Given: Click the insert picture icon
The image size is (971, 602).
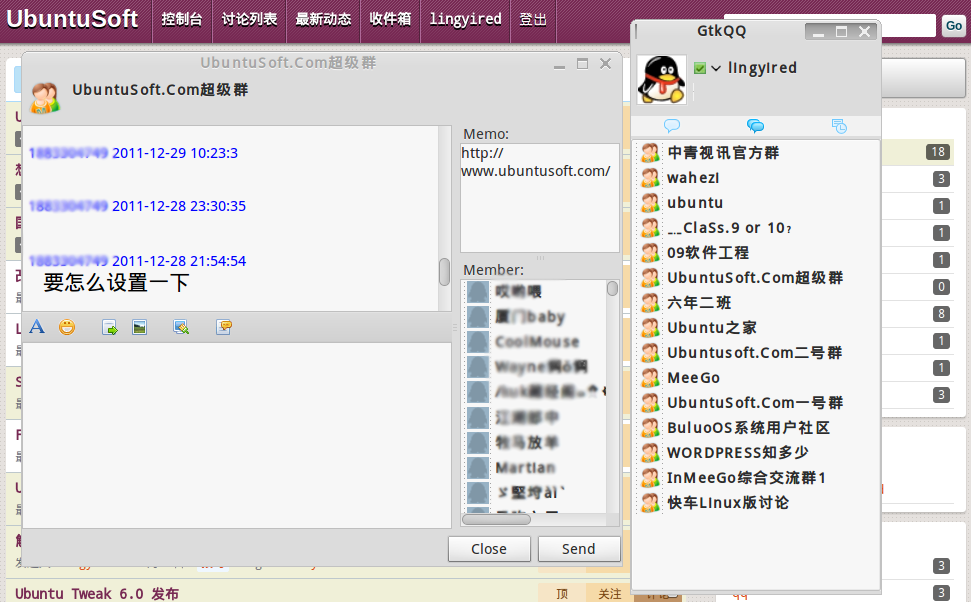Looking at the screenshot, I should [x=139, y=327].
